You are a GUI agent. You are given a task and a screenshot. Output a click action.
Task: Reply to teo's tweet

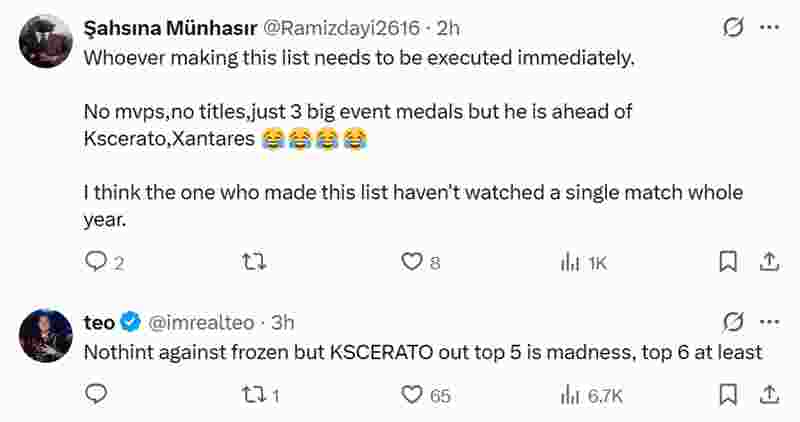(96, 395)
